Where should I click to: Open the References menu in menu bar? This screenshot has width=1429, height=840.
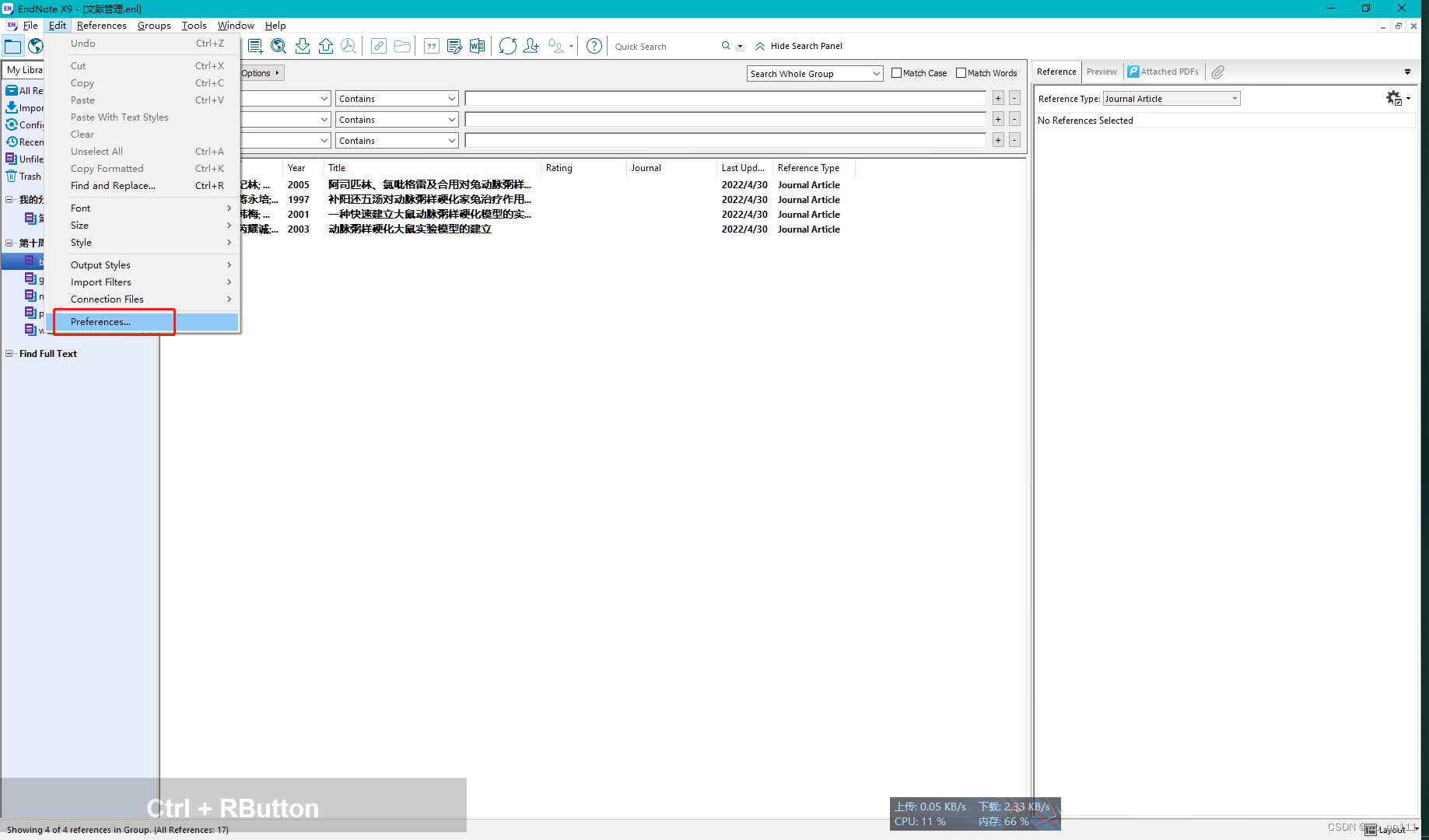(x=102, y=26)
